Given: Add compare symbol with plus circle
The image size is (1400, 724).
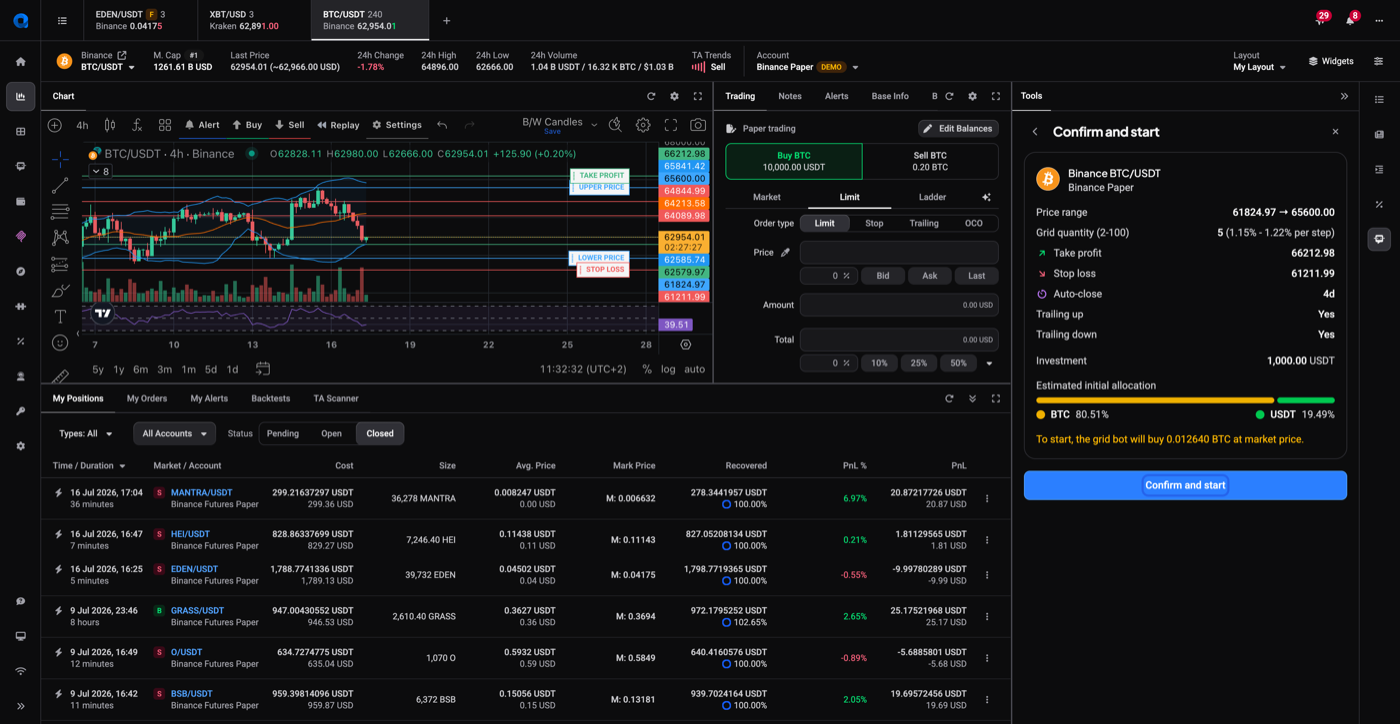Looking at the screenshot, I should point(55,125).
